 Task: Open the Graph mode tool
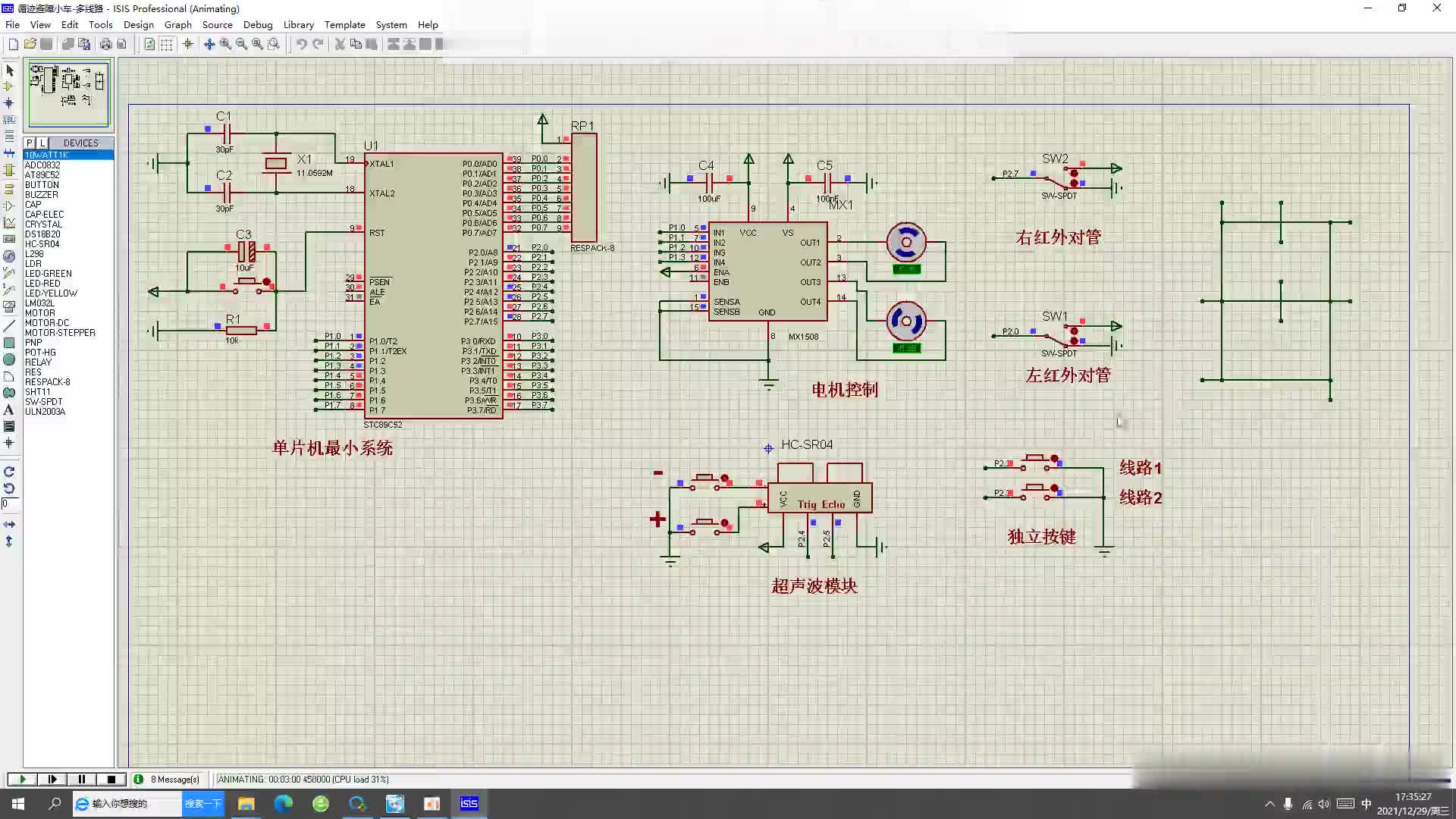pos(9,223)
